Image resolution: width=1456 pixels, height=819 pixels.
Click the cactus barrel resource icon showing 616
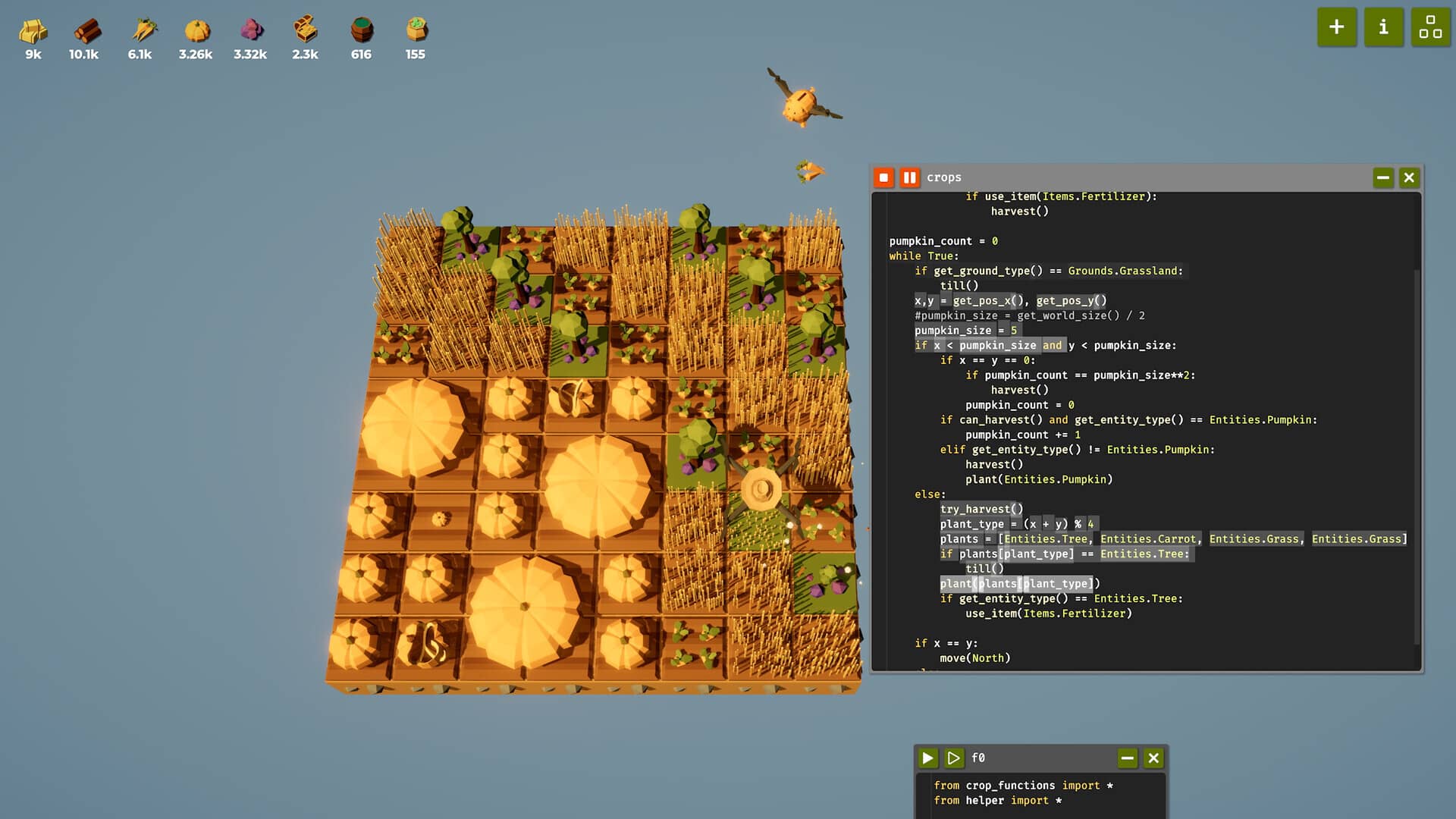(x=362, y=30)
